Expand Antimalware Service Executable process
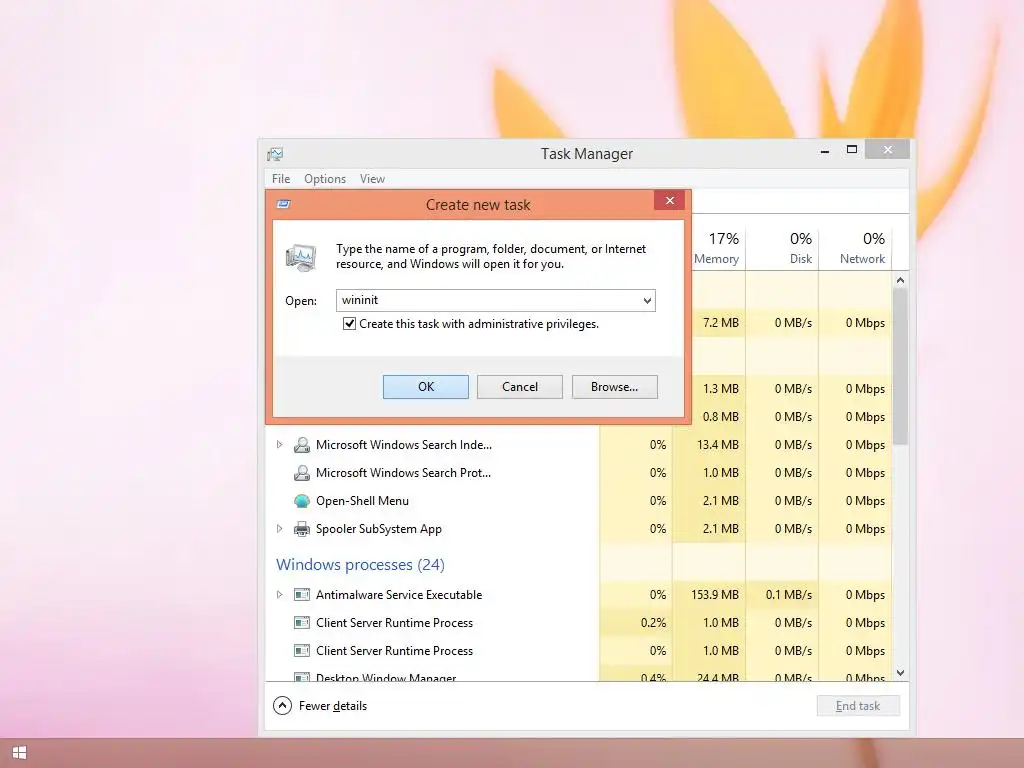1024x768 pixels. (x=280, y=595)
